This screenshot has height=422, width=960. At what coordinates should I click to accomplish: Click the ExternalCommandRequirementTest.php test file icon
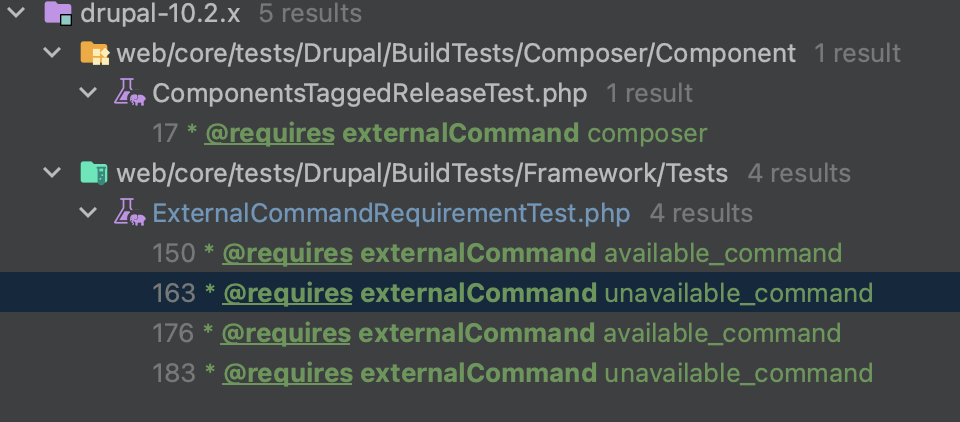129,213
